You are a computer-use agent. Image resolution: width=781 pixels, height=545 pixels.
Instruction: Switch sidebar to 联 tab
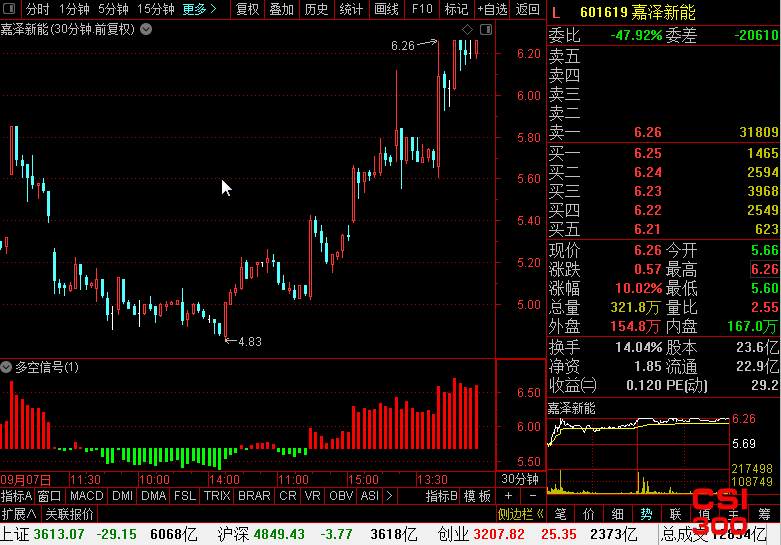click(675, 514)
